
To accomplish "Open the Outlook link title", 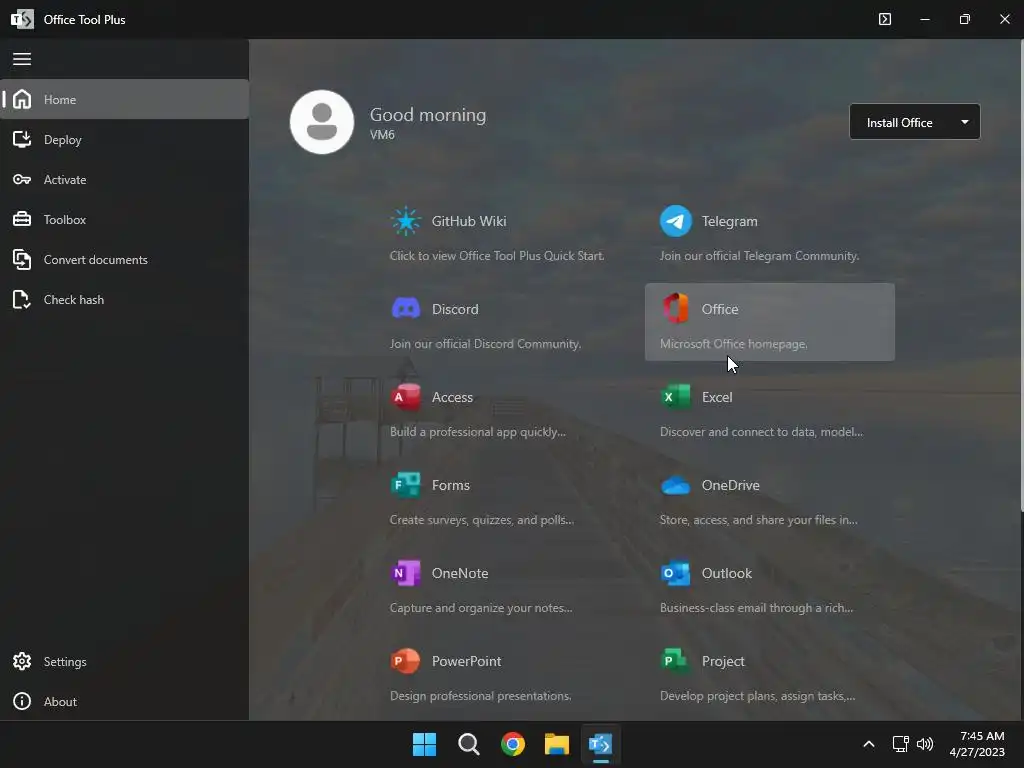I will 726,573.
